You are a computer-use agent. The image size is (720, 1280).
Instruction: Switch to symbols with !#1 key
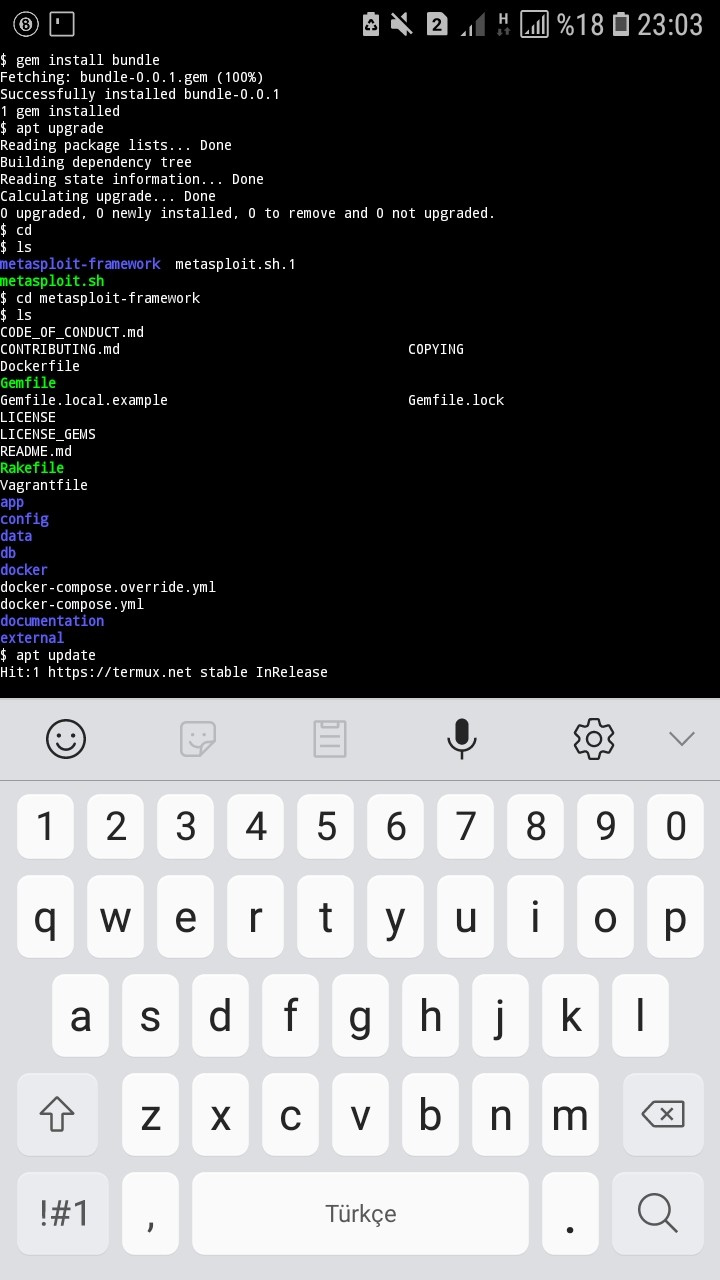click(64, 1213)
